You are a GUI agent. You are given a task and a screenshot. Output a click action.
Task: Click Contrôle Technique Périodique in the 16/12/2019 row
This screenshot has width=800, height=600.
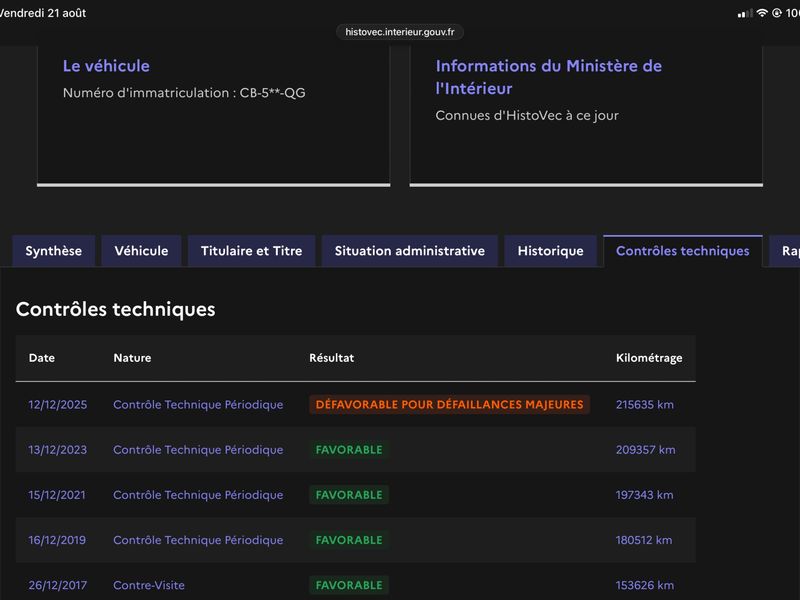[198, 540]
